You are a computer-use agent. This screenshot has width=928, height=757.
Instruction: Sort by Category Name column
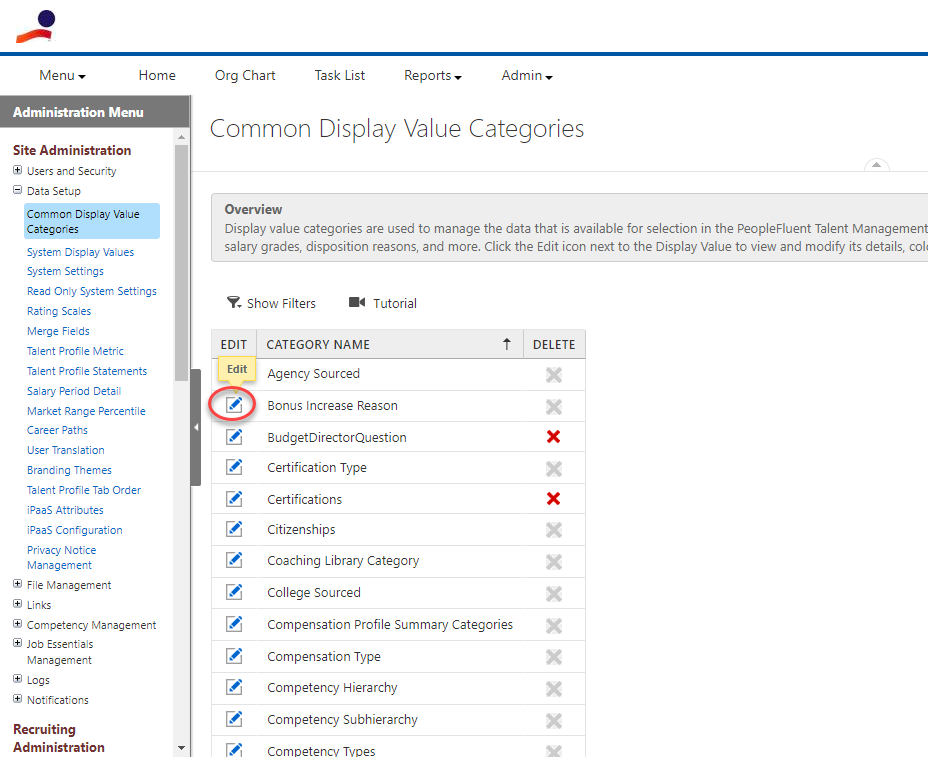[x=390, y=344]
